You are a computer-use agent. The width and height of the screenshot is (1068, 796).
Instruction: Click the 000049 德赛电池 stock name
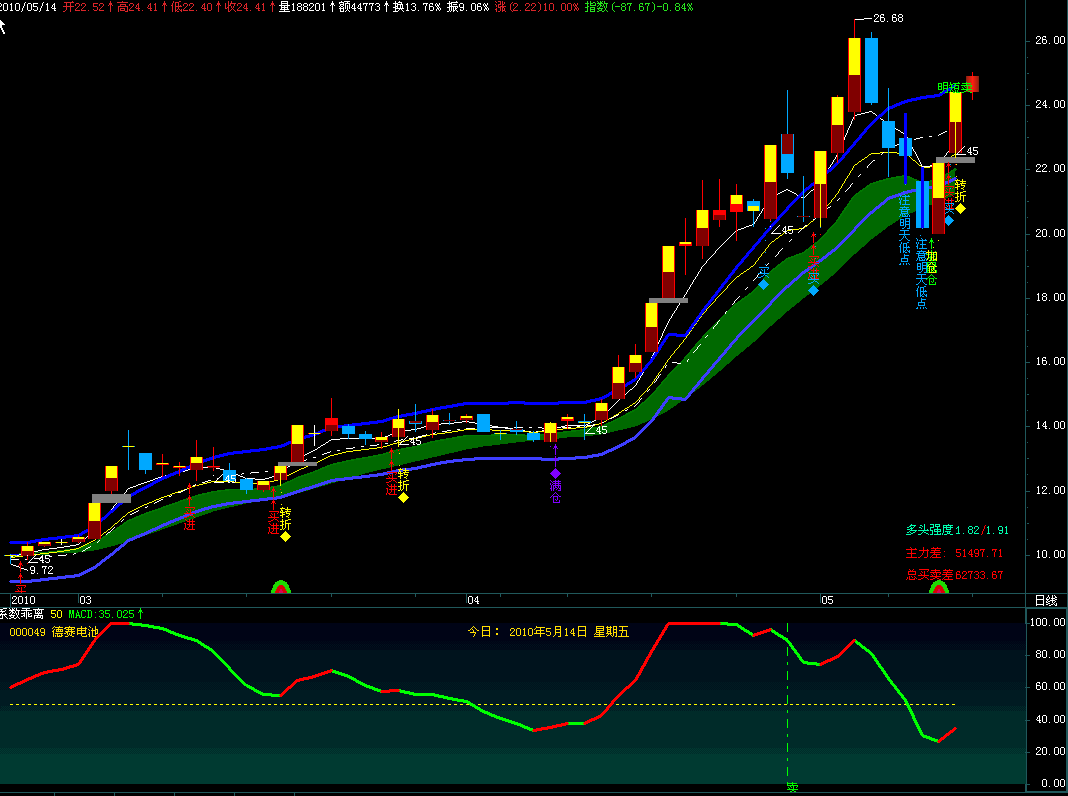54,632
